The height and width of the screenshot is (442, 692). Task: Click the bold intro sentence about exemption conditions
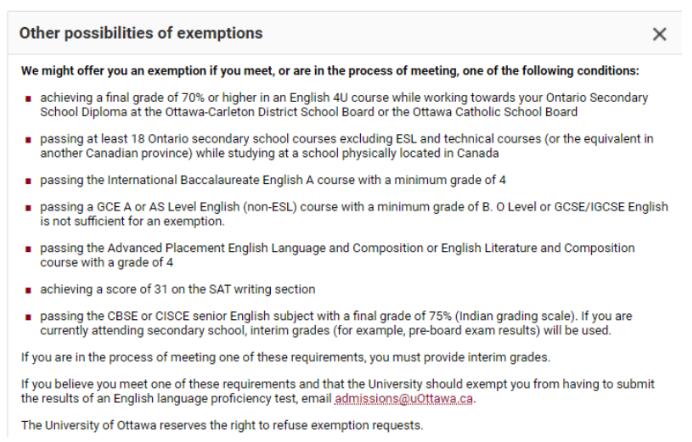coord(330,71)
